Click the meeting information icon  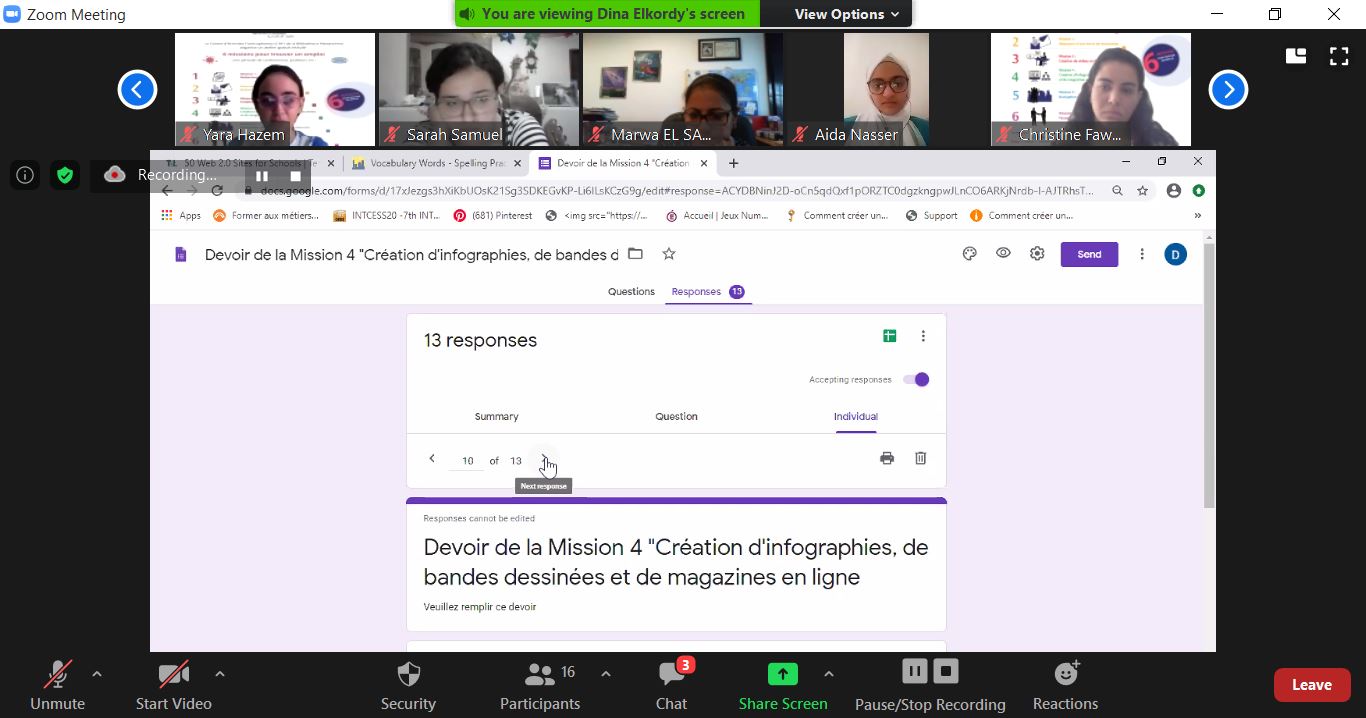pyautogui.click(x=25, y=175)
